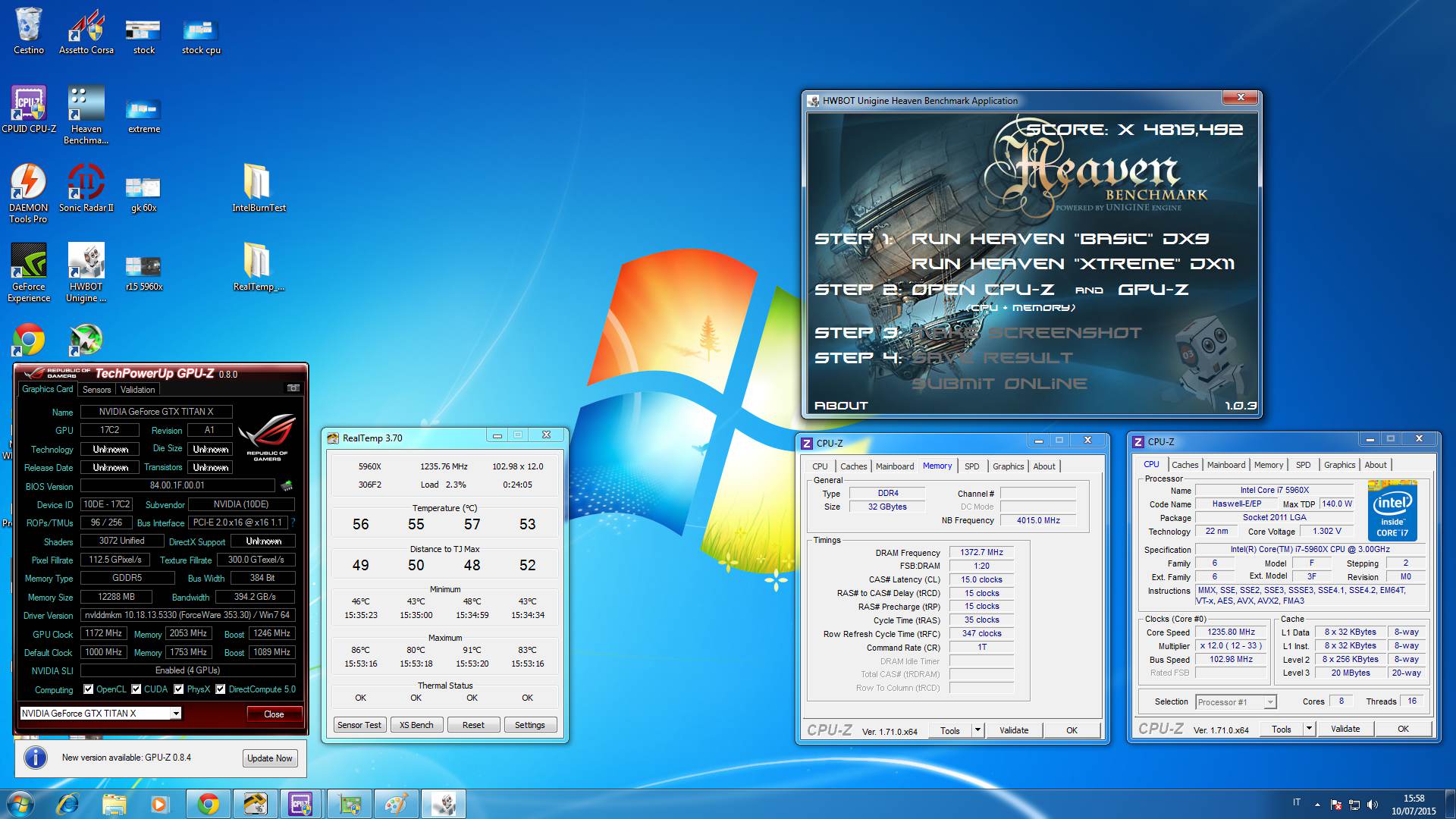This screenshot has width=1456, height=819.
Task: Click Tools button in Memory CPU-Z window
Action: [950, 730]
